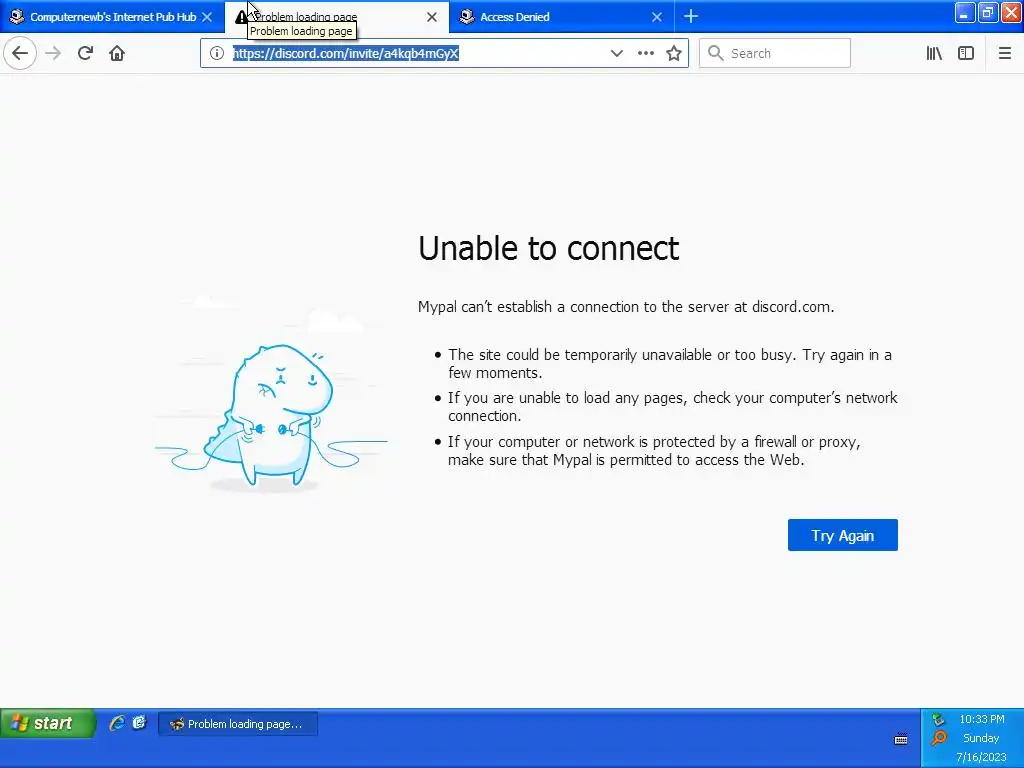This screenshot has width=1024, height=768.
Task: Click the forward navigation arrow
Action: click(54, 53)
